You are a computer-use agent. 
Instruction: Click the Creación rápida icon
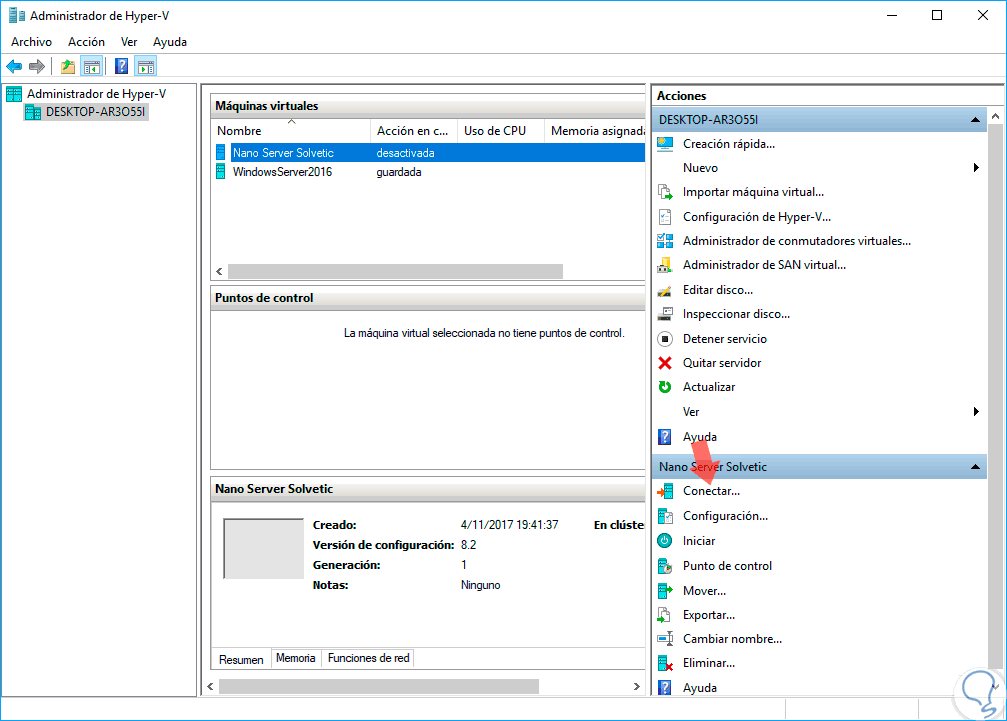665,144
